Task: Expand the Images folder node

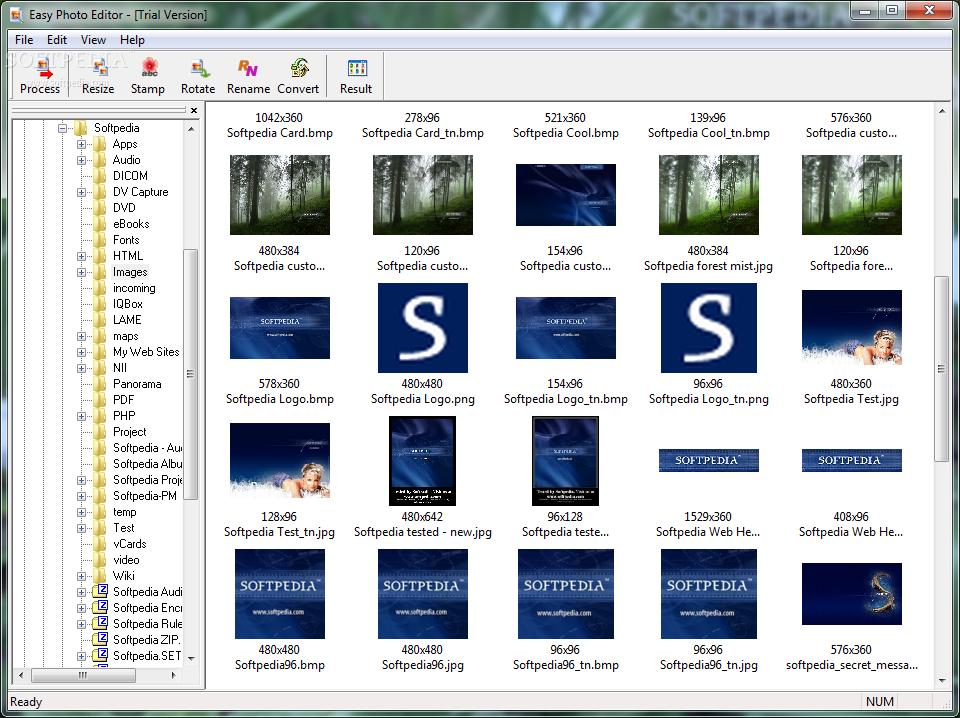Action: pos(81,272)
